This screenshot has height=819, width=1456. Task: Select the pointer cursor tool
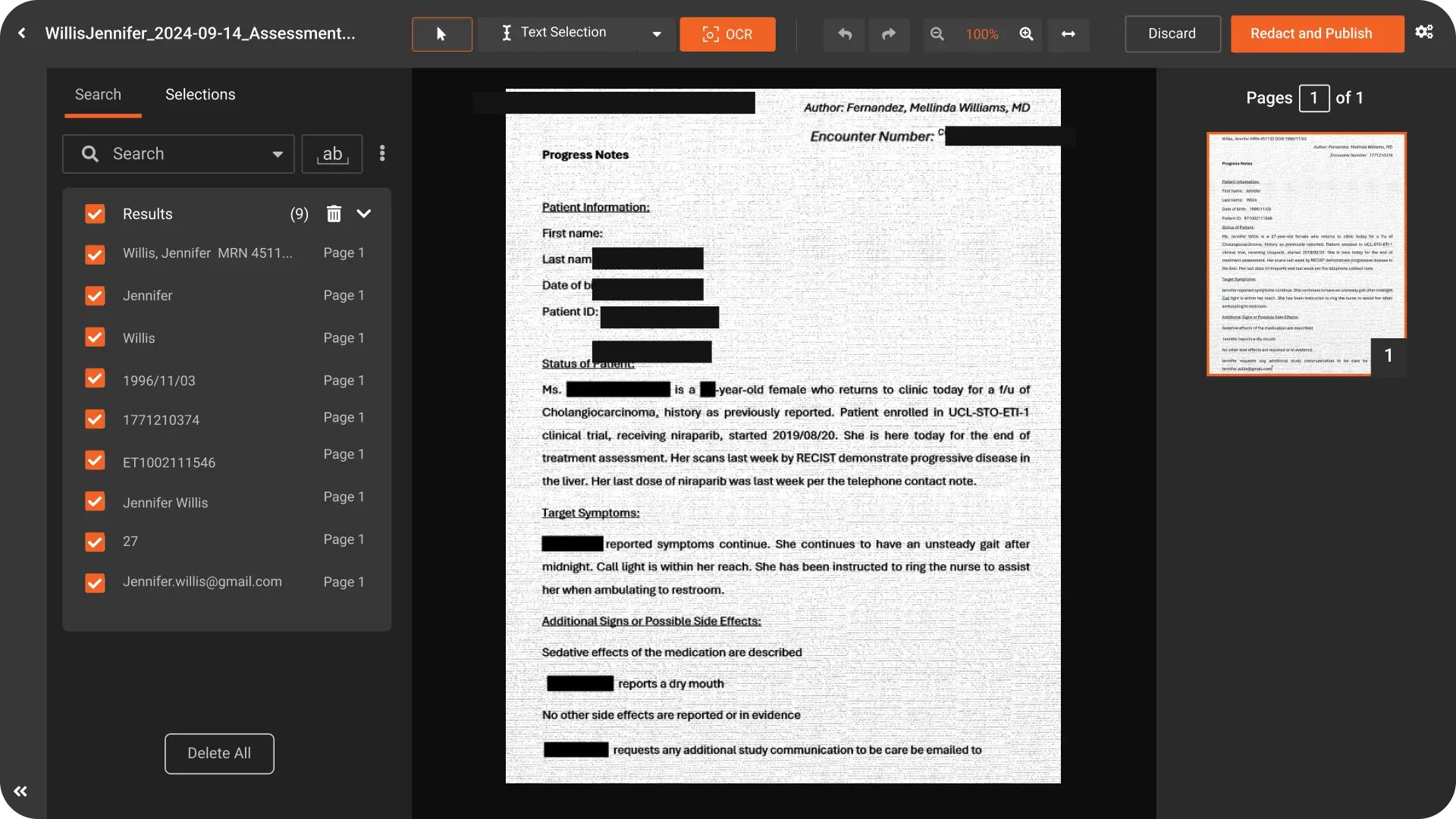click(x=441, y=34)
